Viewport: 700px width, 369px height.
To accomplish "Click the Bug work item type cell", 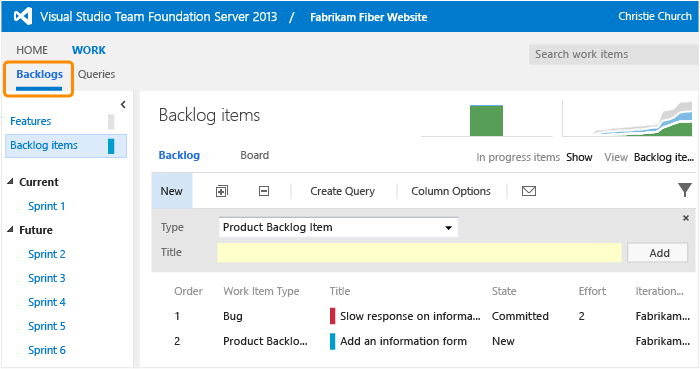I will [x=233, y=316].
